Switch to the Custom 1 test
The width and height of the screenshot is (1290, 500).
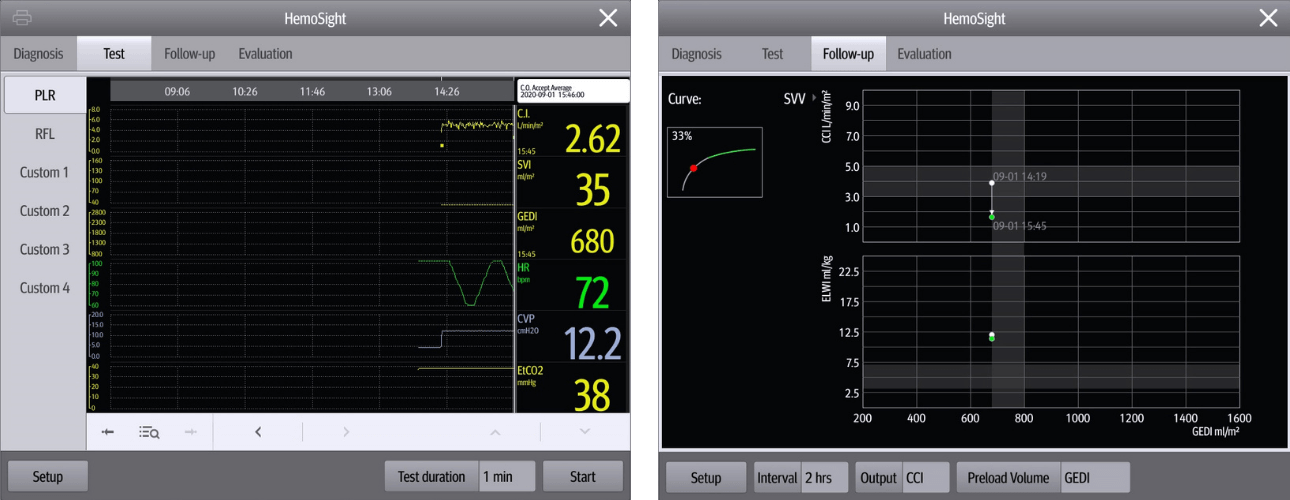tap(45, 172)
